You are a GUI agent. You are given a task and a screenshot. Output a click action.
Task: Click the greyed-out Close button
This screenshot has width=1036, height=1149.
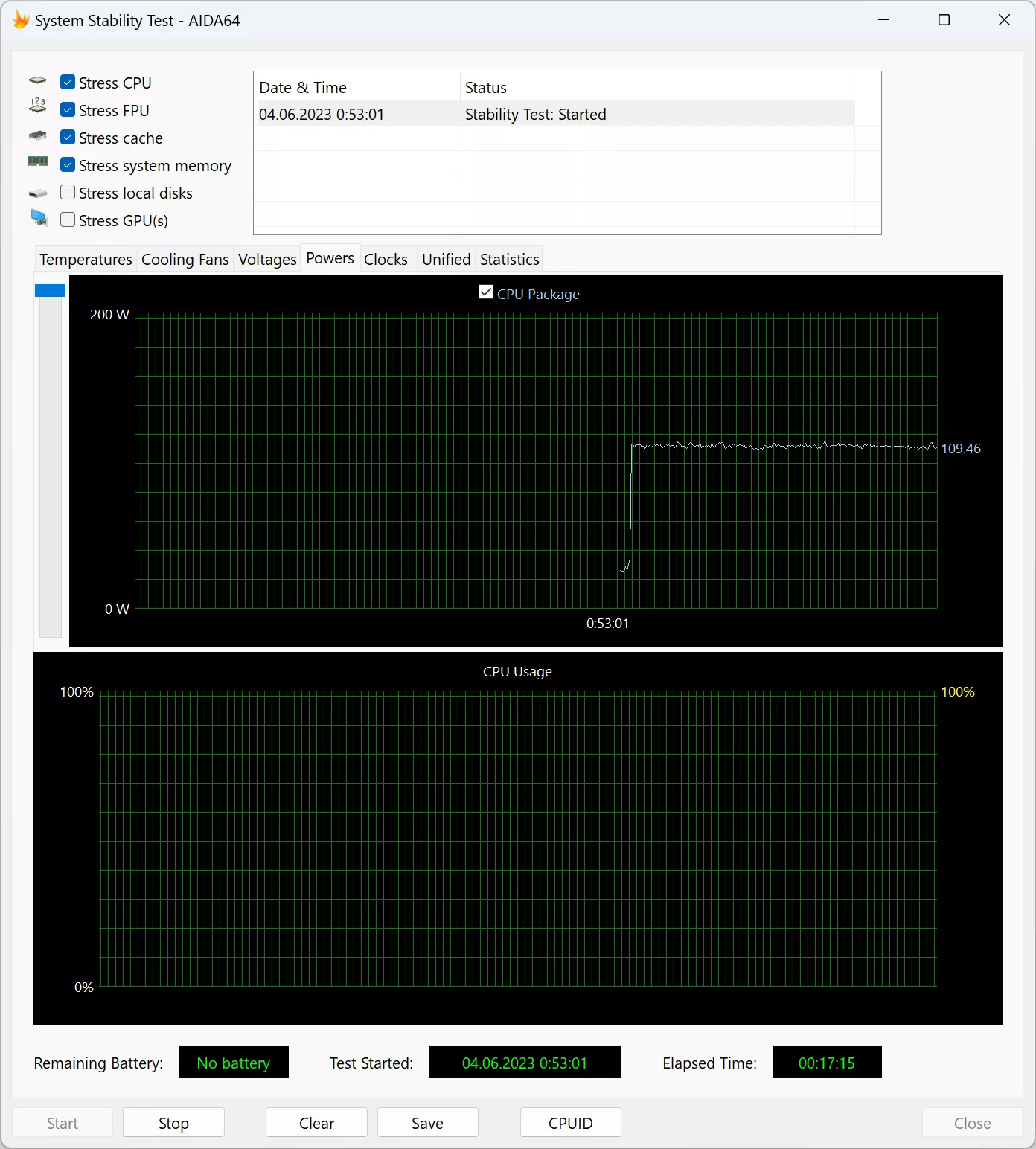pyautogui.click(x=973, y=1123)
